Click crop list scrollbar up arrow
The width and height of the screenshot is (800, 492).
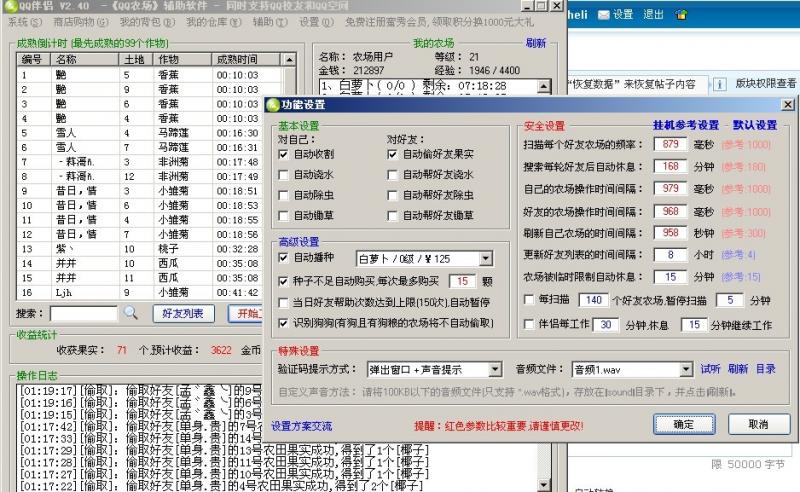click(x=289, y=60)
